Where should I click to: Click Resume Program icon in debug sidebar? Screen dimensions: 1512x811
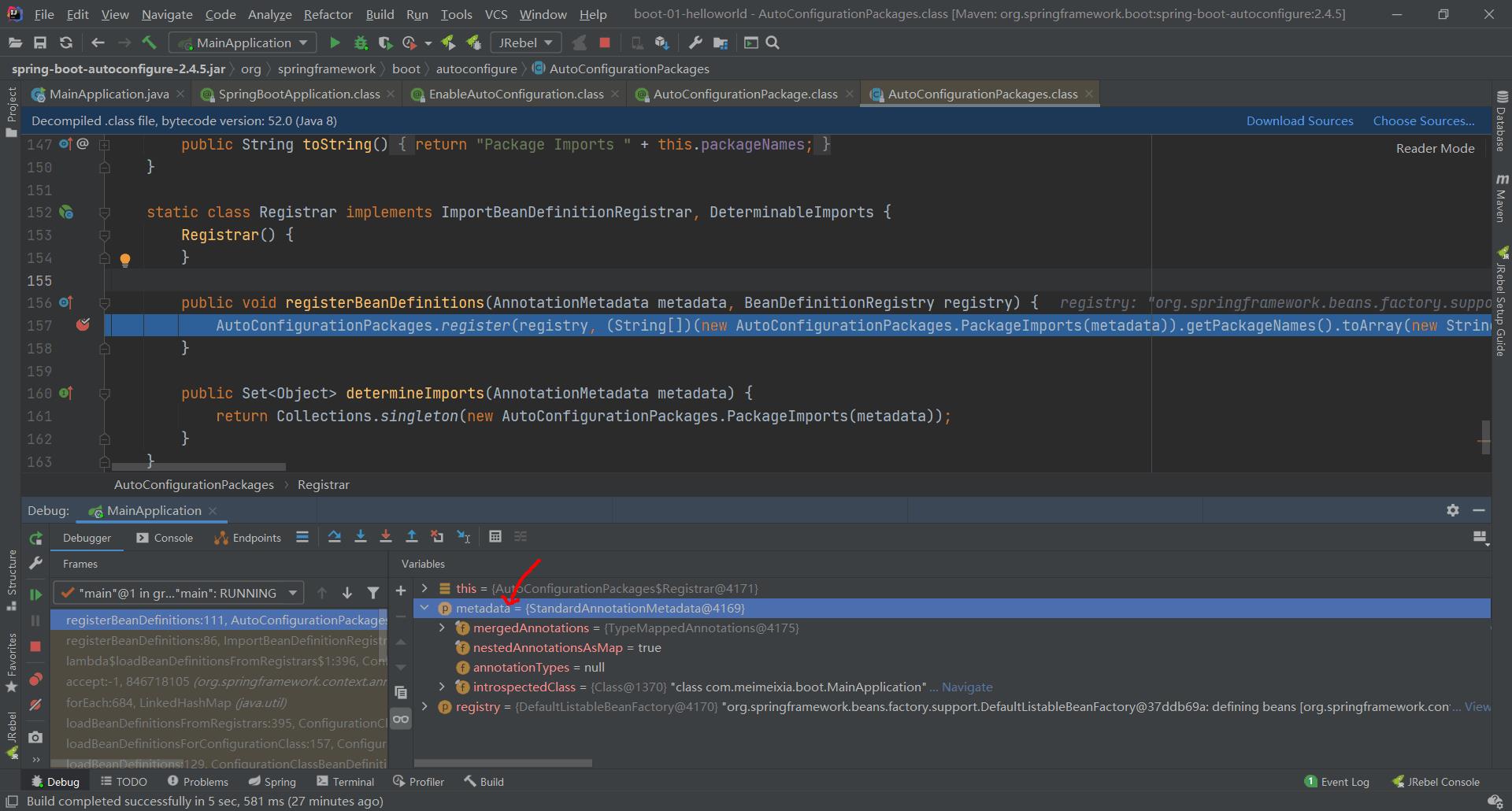pos(35,594)
